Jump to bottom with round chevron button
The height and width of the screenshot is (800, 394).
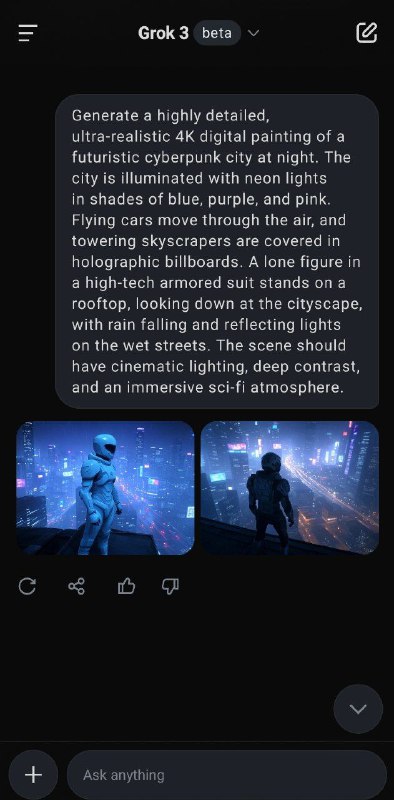pyautogui.click(x=358, y=709)
